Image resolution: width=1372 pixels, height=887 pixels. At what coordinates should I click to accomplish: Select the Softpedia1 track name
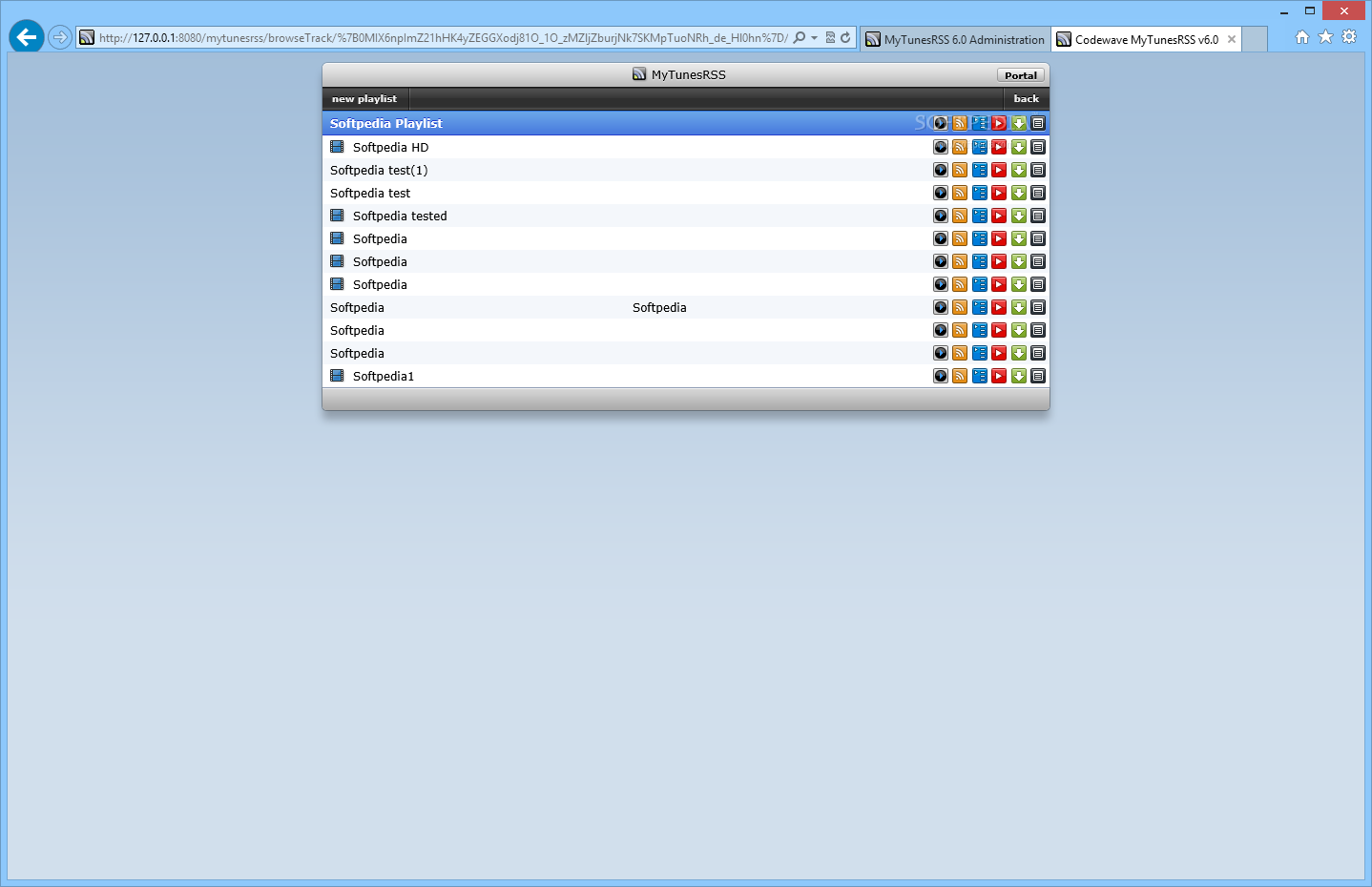click(x=384, y=376)
